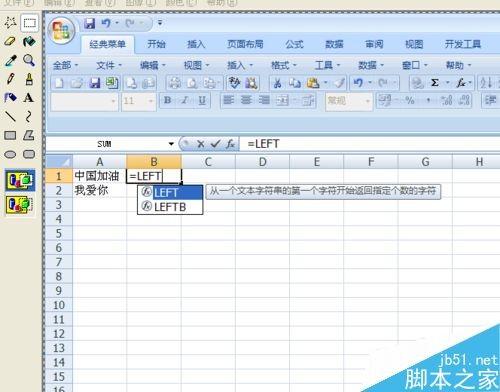
Task: Click the AutoSum sigma icon
Action: (434, 83)
